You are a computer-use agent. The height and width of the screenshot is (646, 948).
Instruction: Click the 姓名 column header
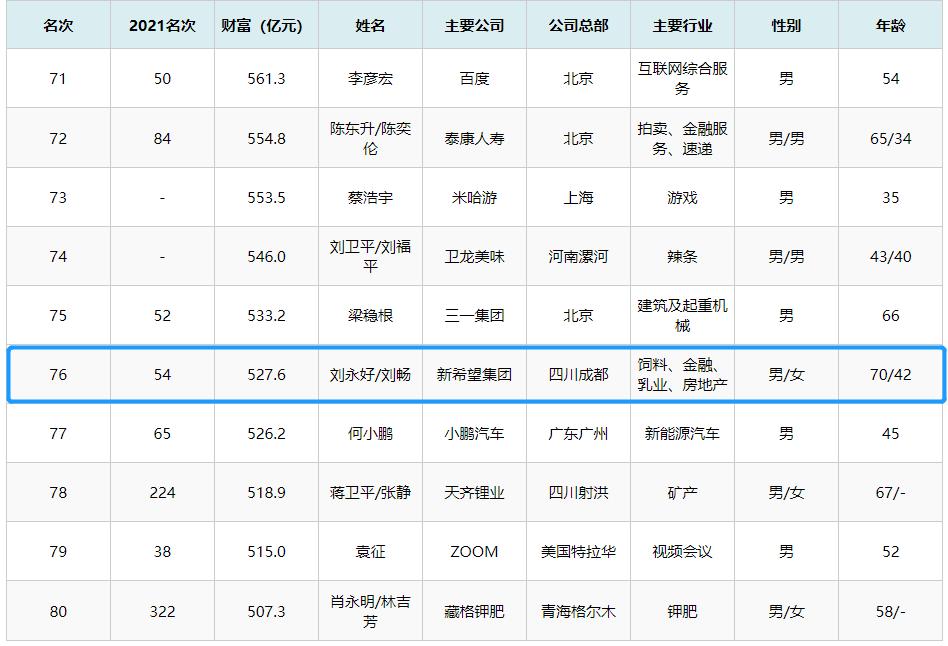[370, 25]
